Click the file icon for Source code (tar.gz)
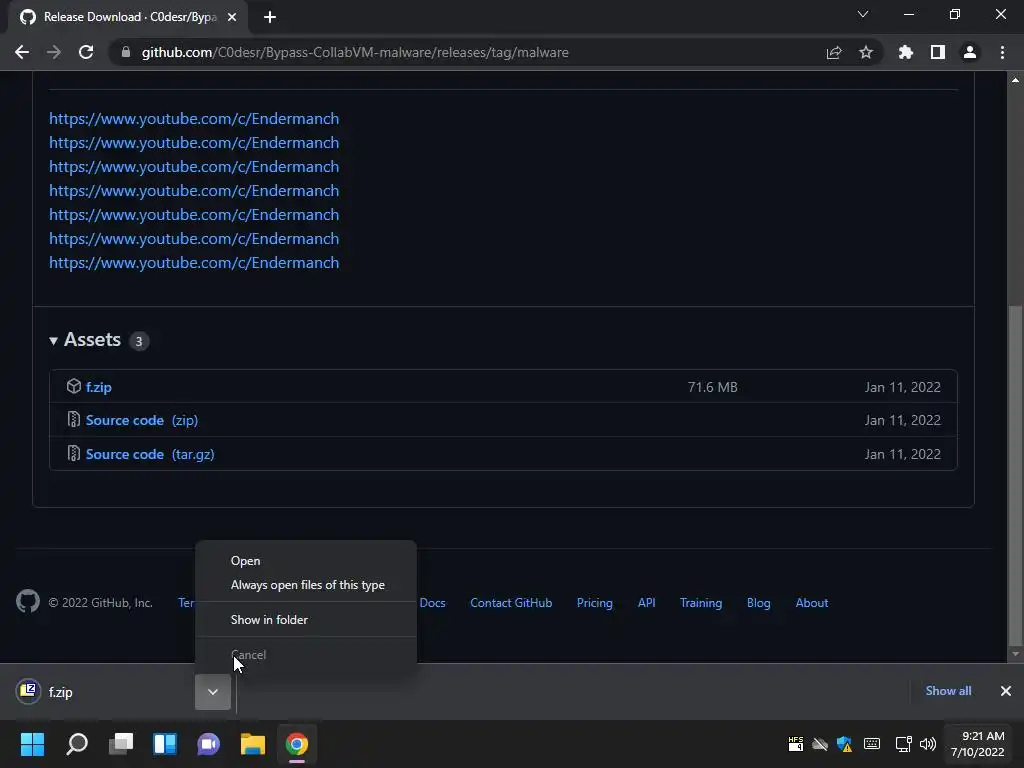This screenshot has width=1024, height=768. click(73, 453)
